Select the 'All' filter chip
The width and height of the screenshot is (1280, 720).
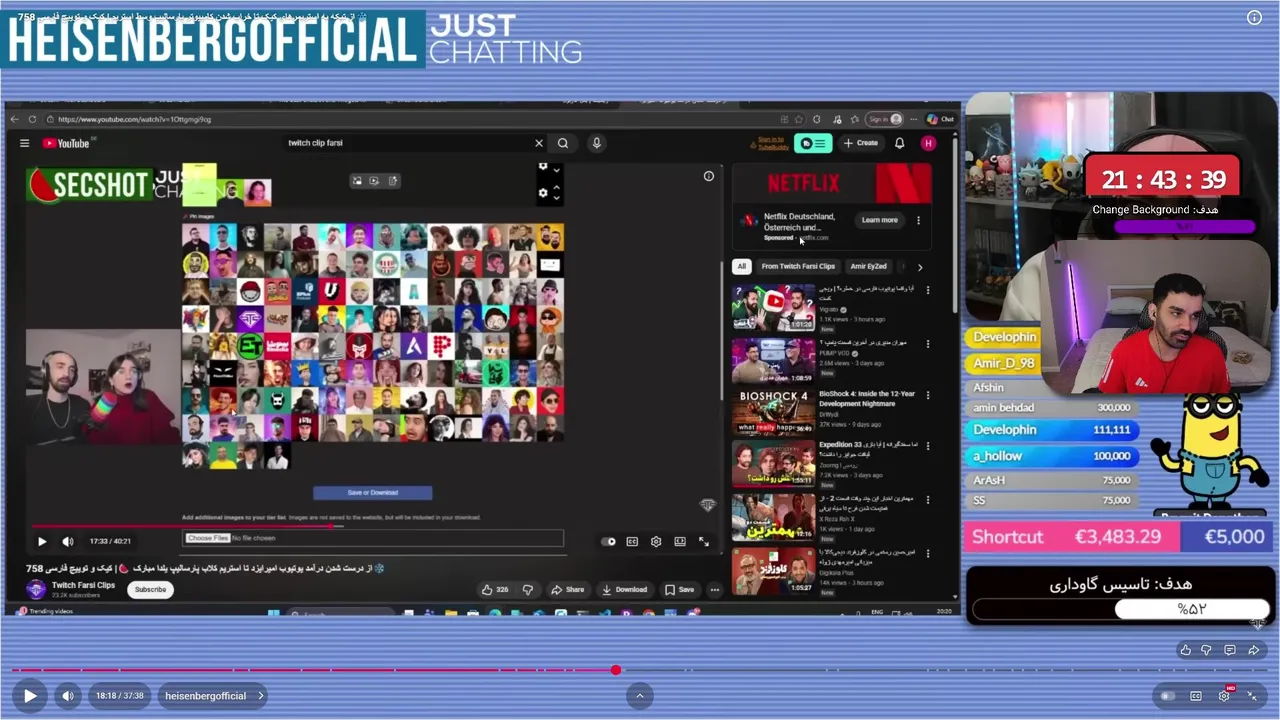click(741, 267)
